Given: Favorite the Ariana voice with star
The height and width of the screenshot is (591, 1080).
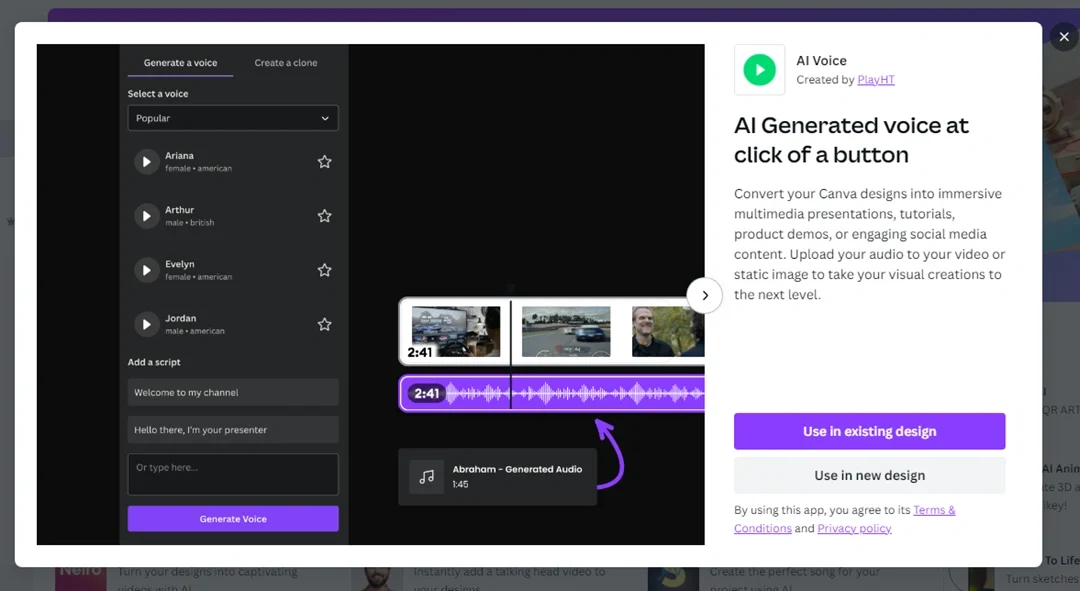Looking at the screenshot, I should coord(324,162).
